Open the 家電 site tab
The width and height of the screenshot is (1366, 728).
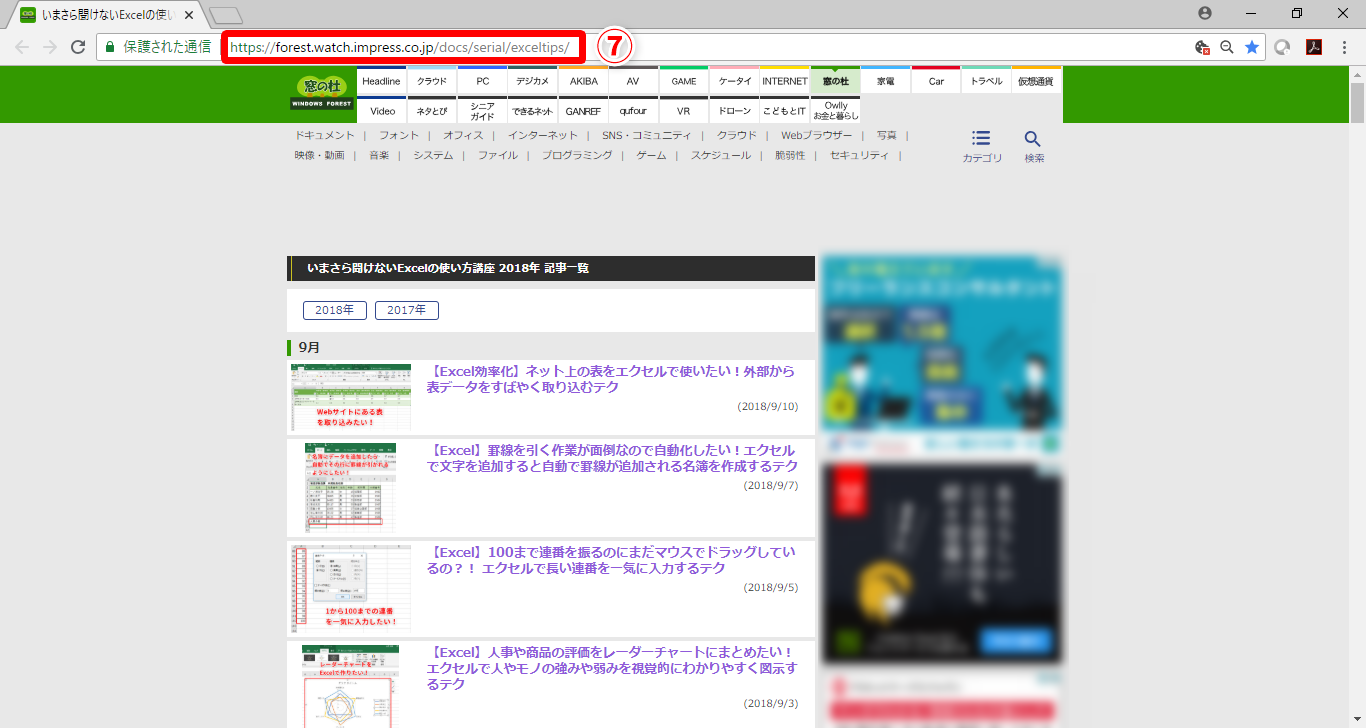coord(886,81)
